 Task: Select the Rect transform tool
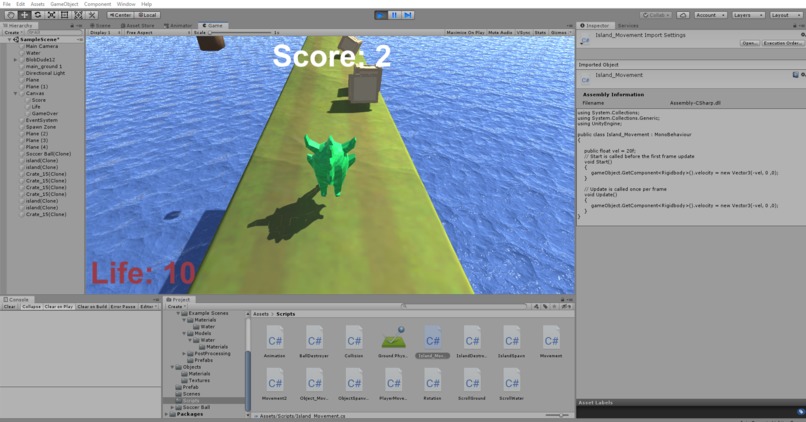point(65,15)
